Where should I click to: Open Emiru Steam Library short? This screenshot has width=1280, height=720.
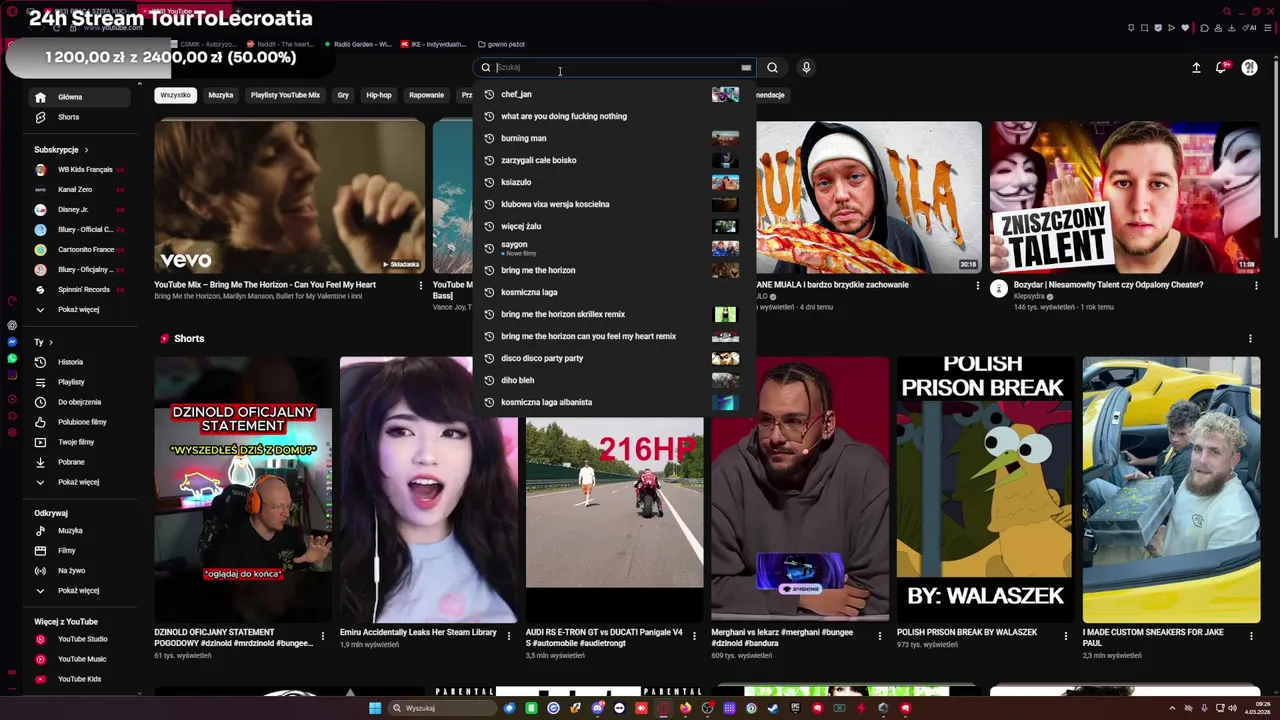pos(428,490)
